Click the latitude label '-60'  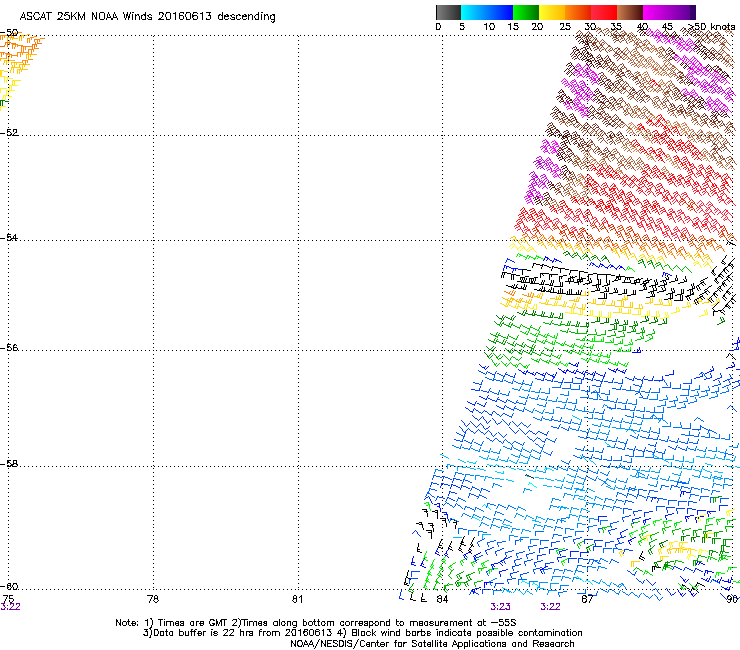[x=9, y=587]
